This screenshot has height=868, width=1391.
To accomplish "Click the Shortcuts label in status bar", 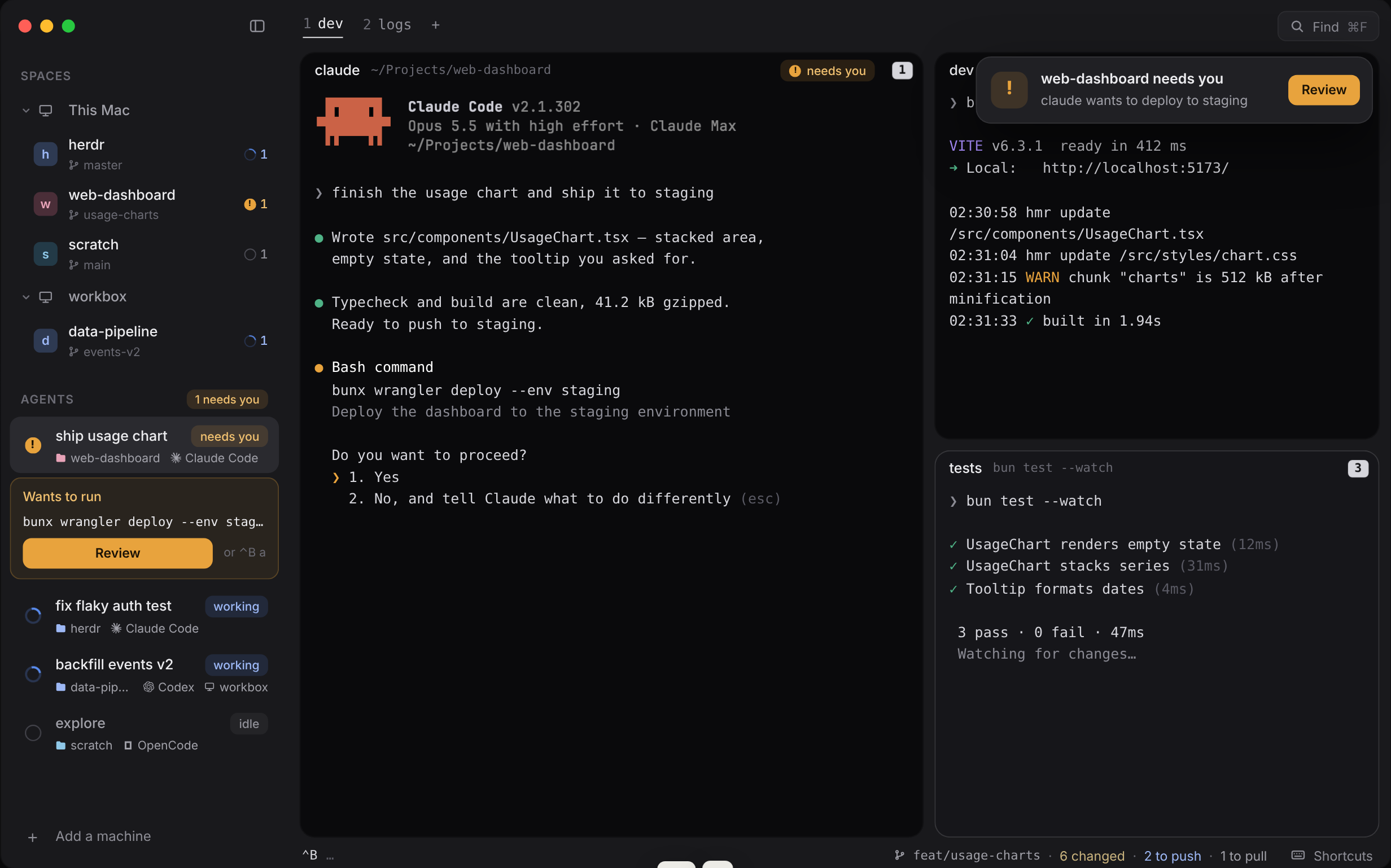I will click(x=1342, y=856).
